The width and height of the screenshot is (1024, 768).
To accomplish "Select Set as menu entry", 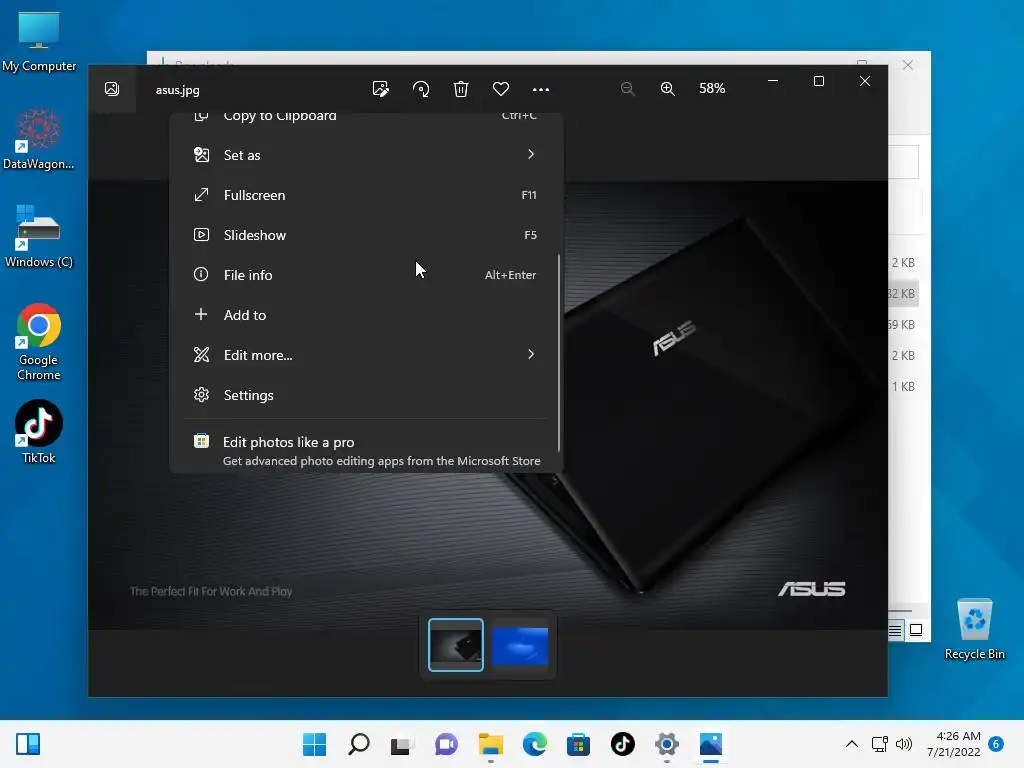I will tap(366, 155).
